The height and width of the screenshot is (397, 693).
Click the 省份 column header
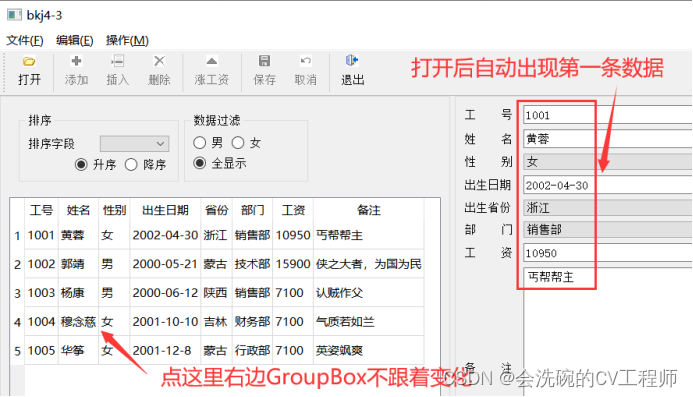click(x=217, y=210)
